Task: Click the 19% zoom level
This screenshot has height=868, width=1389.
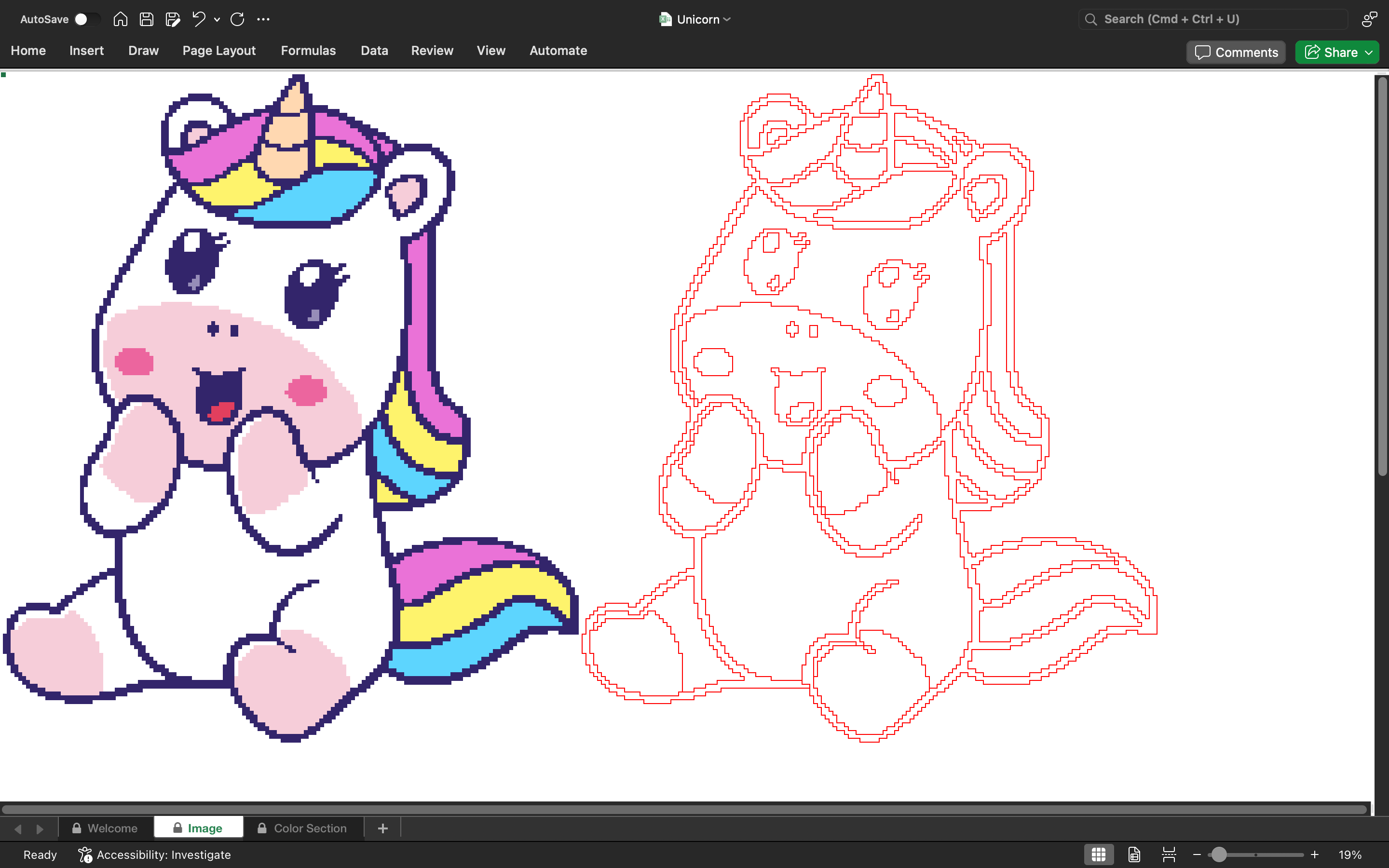Action: (1349, 855)
